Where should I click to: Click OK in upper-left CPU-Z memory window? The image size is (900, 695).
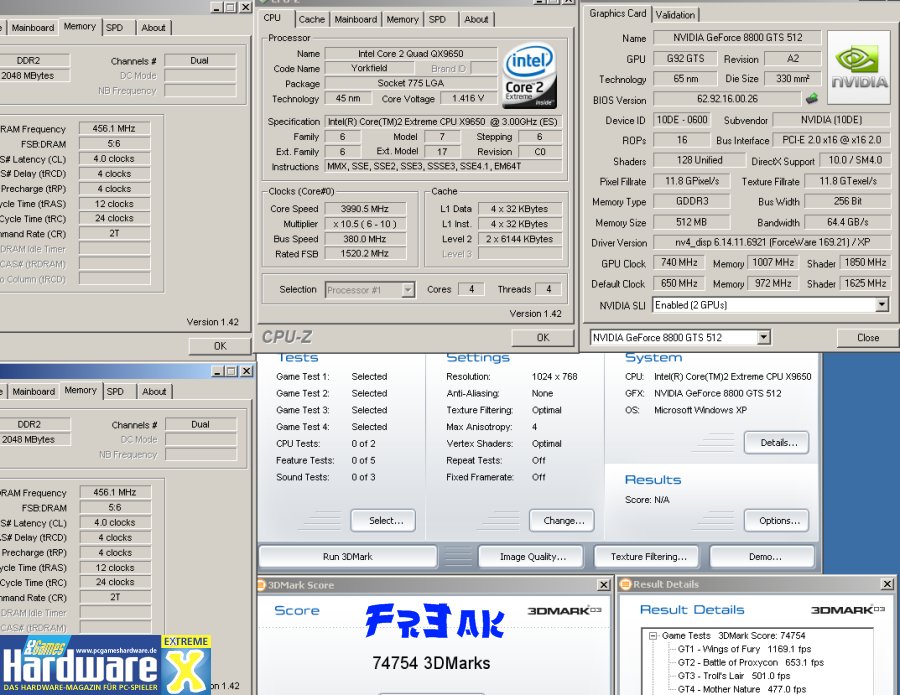tap(220, 346)
